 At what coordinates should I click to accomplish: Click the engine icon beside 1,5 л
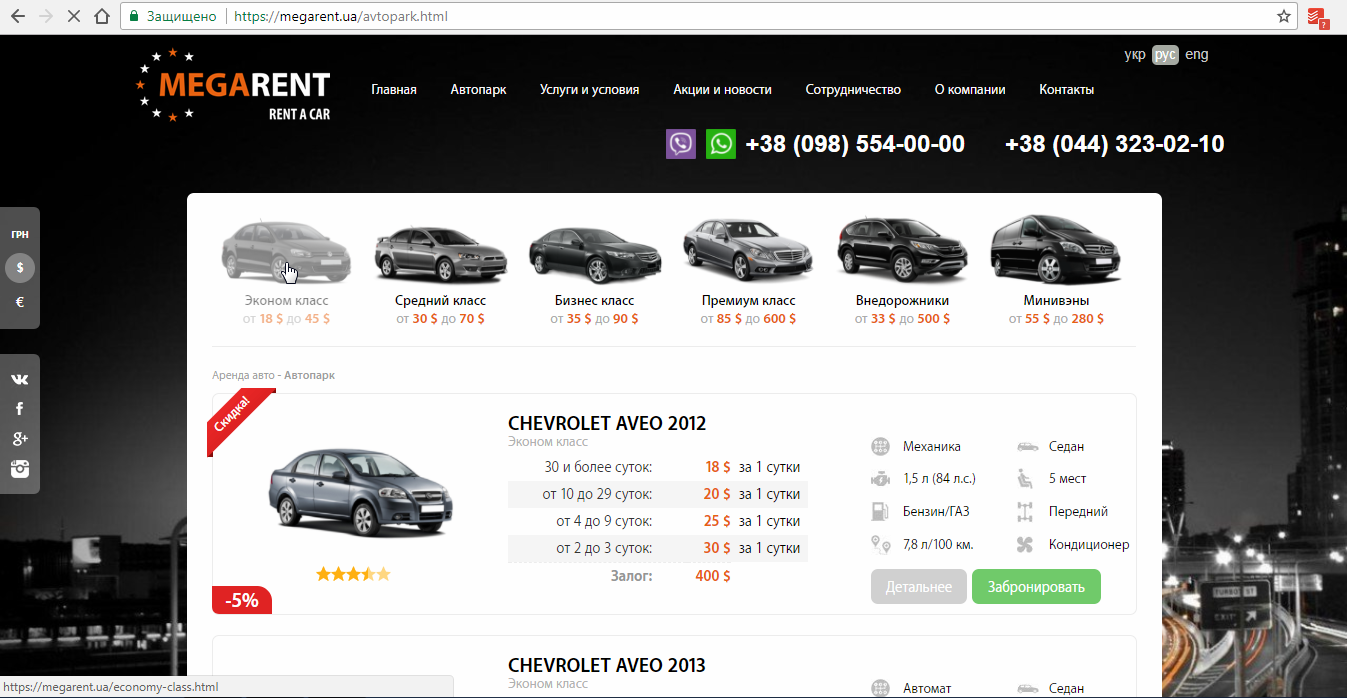click(880, 479)
